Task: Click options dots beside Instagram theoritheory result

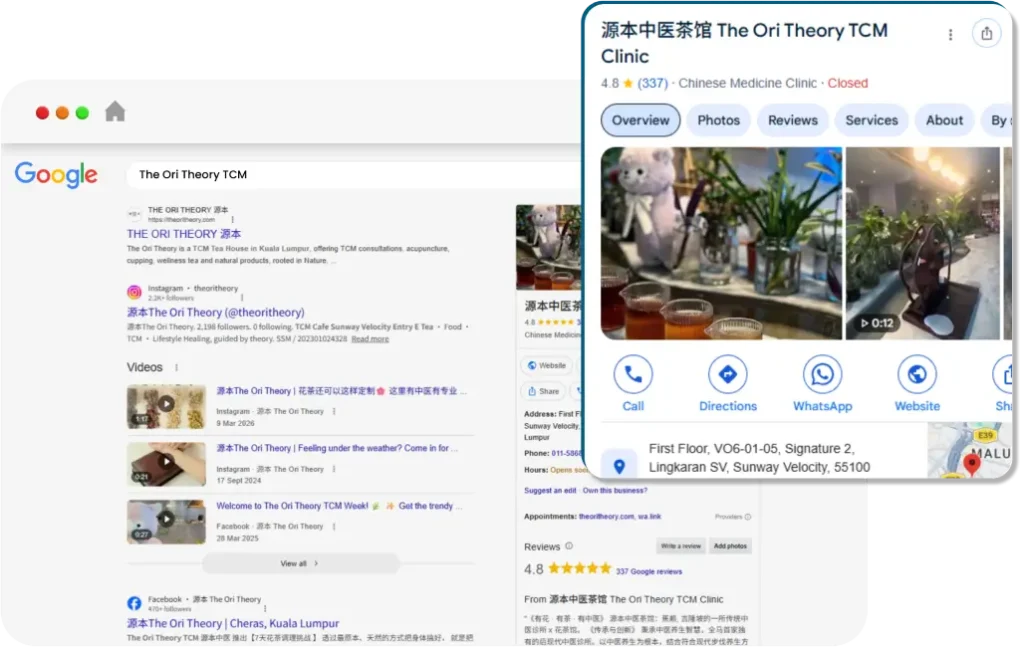Action: click(242, 298)
